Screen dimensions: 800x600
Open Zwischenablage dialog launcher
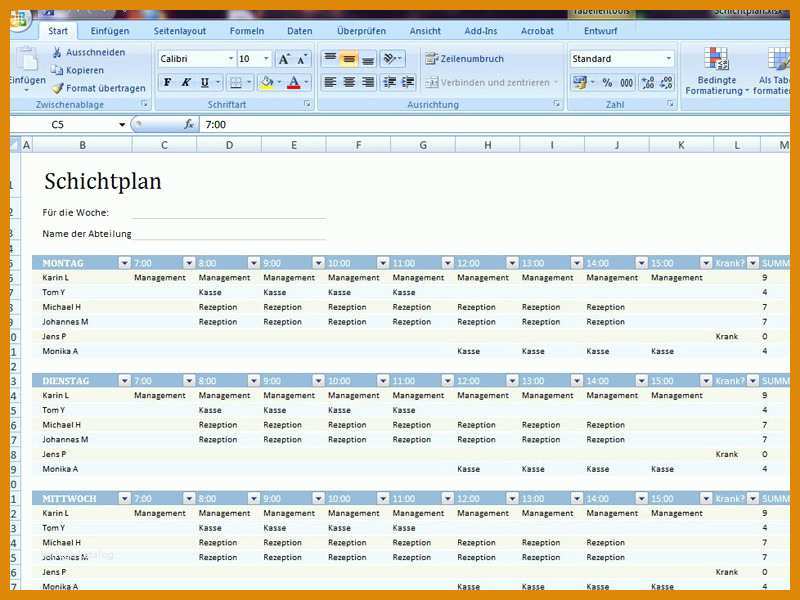(x=144, y=104)
